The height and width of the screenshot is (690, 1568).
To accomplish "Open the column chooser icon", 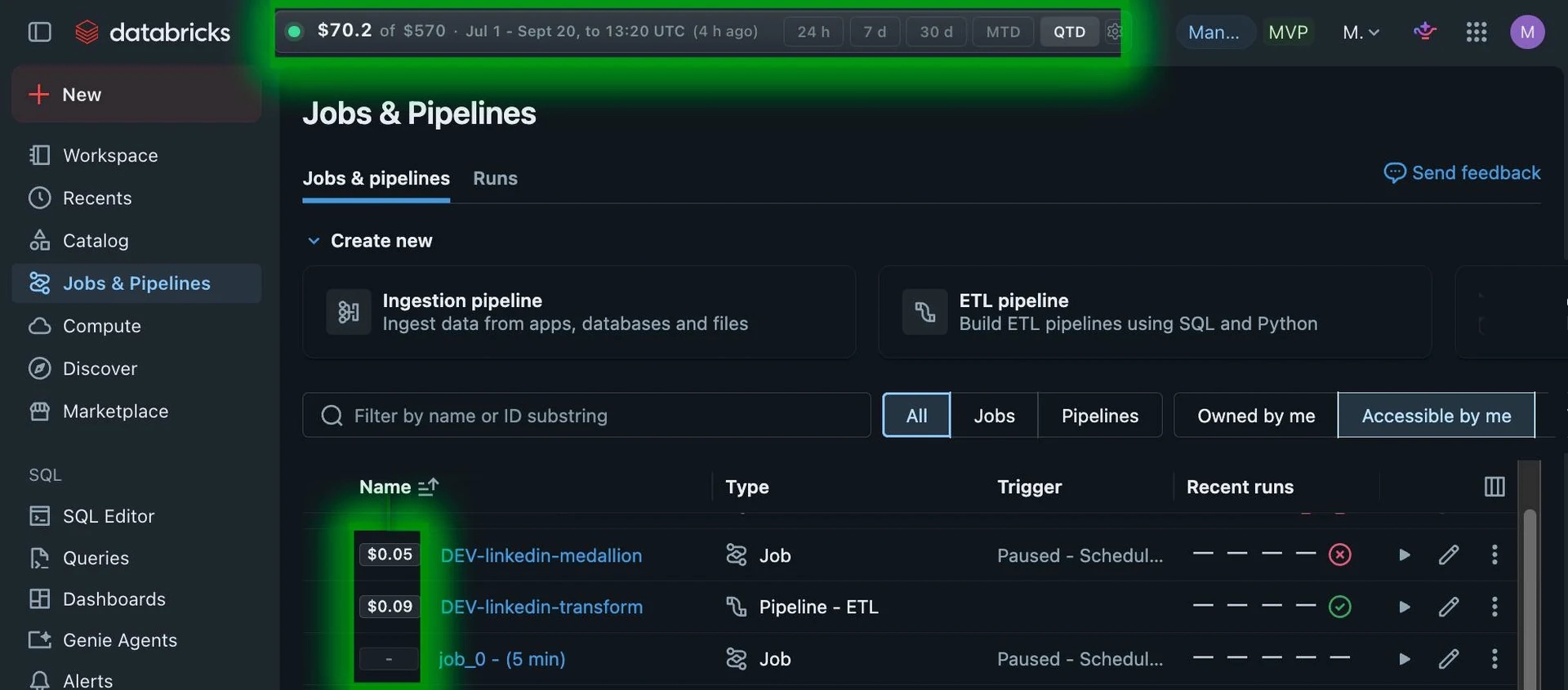I will (x=1494, y=487).
